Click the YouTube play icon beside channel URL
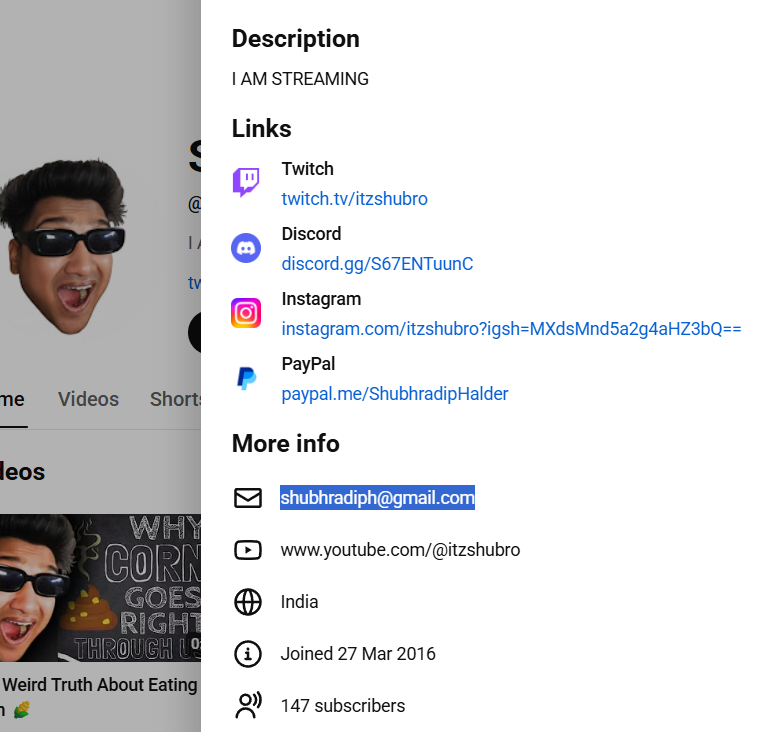 (x=248, y=550)
